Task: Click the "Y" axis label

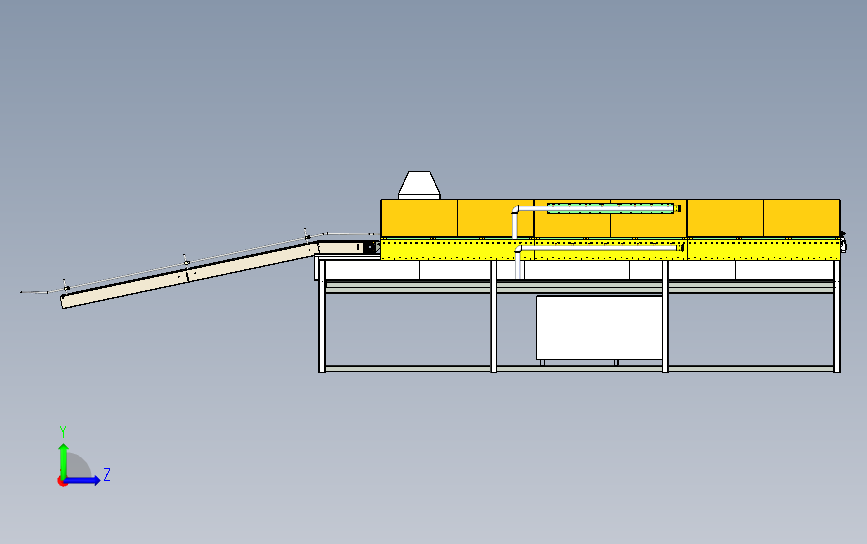Action: pos(63,432)
